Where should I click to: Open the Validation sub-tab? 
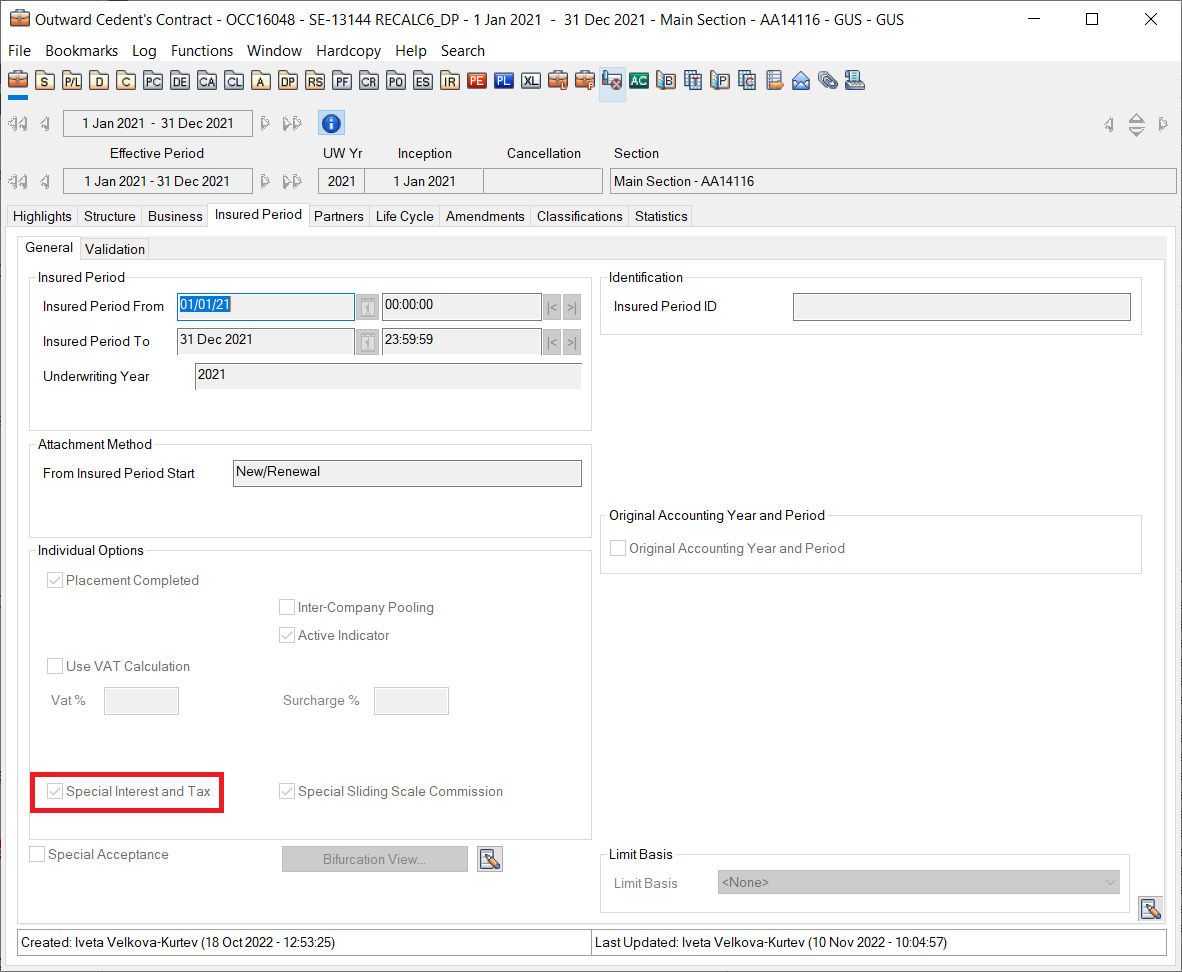pos(115,249)
